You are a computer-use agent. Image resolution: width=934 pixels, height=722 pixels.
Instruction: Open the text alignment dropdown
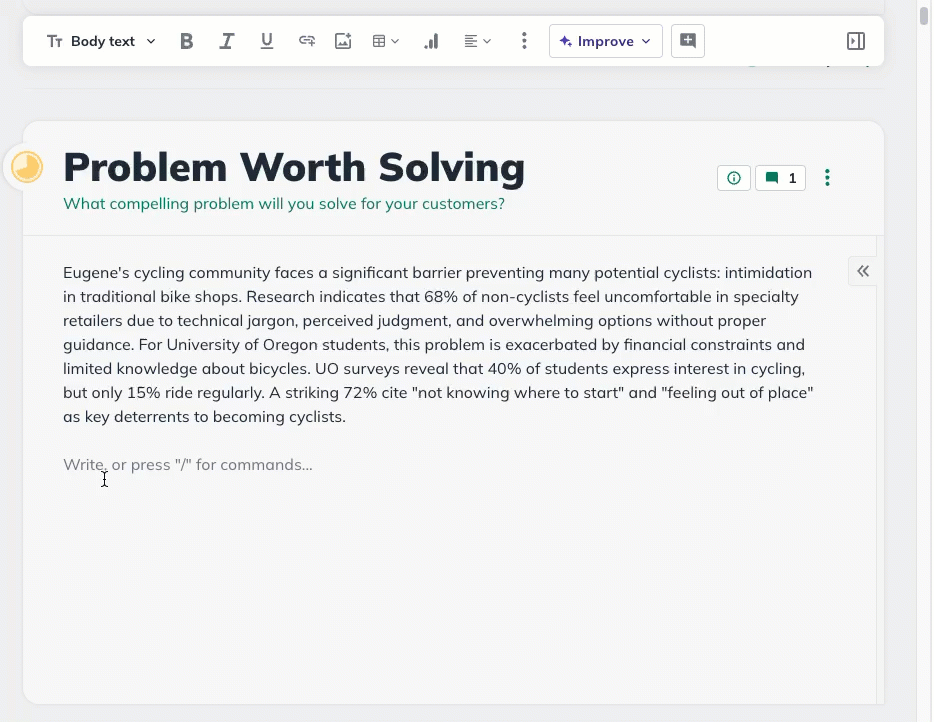point(477,41)
